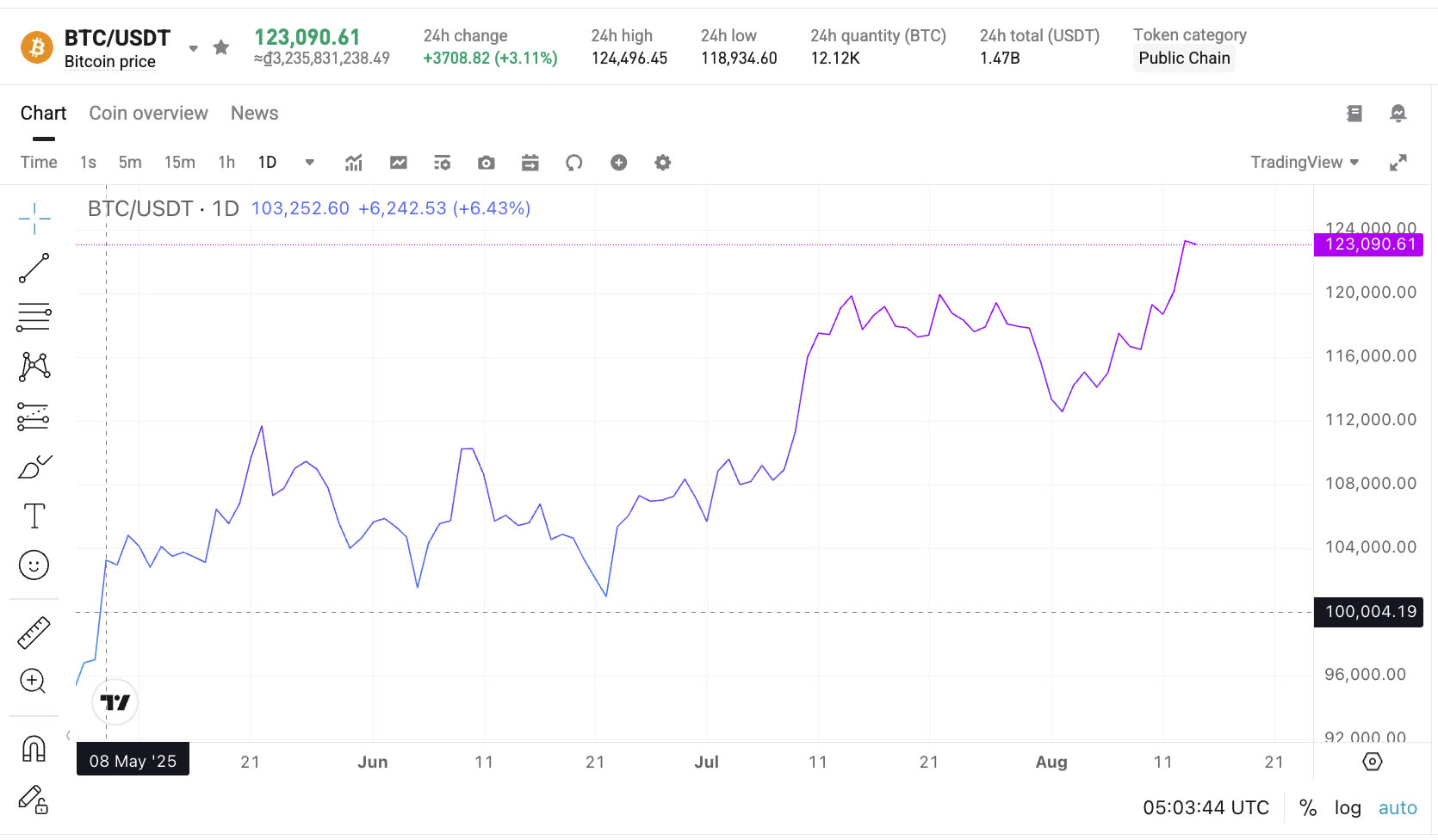
Task: Click the ruler measure tool
Action: tap(34, 633)
